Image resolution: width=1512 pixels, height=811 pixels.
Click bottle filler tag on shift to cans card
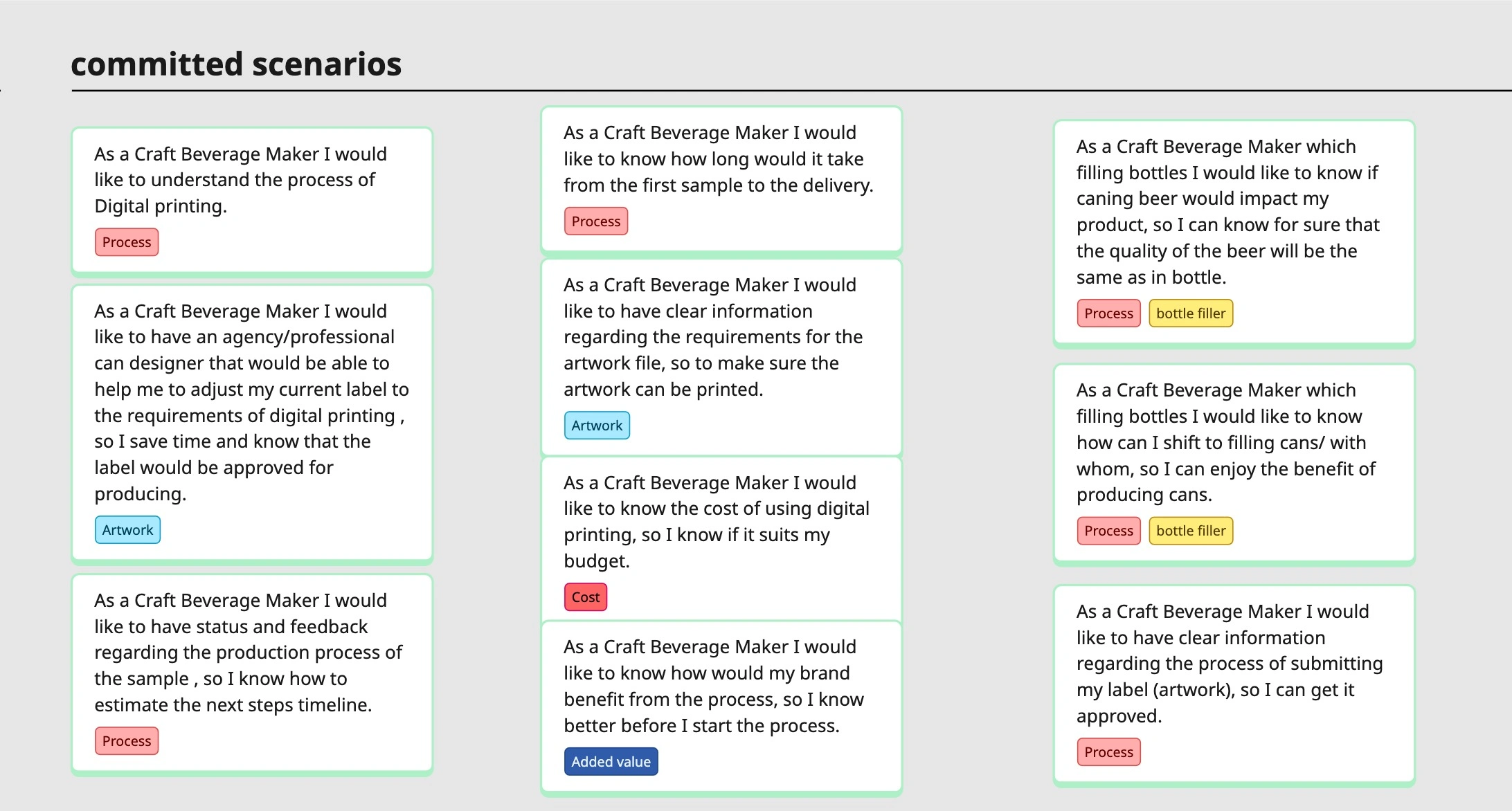pos(1191,531)
